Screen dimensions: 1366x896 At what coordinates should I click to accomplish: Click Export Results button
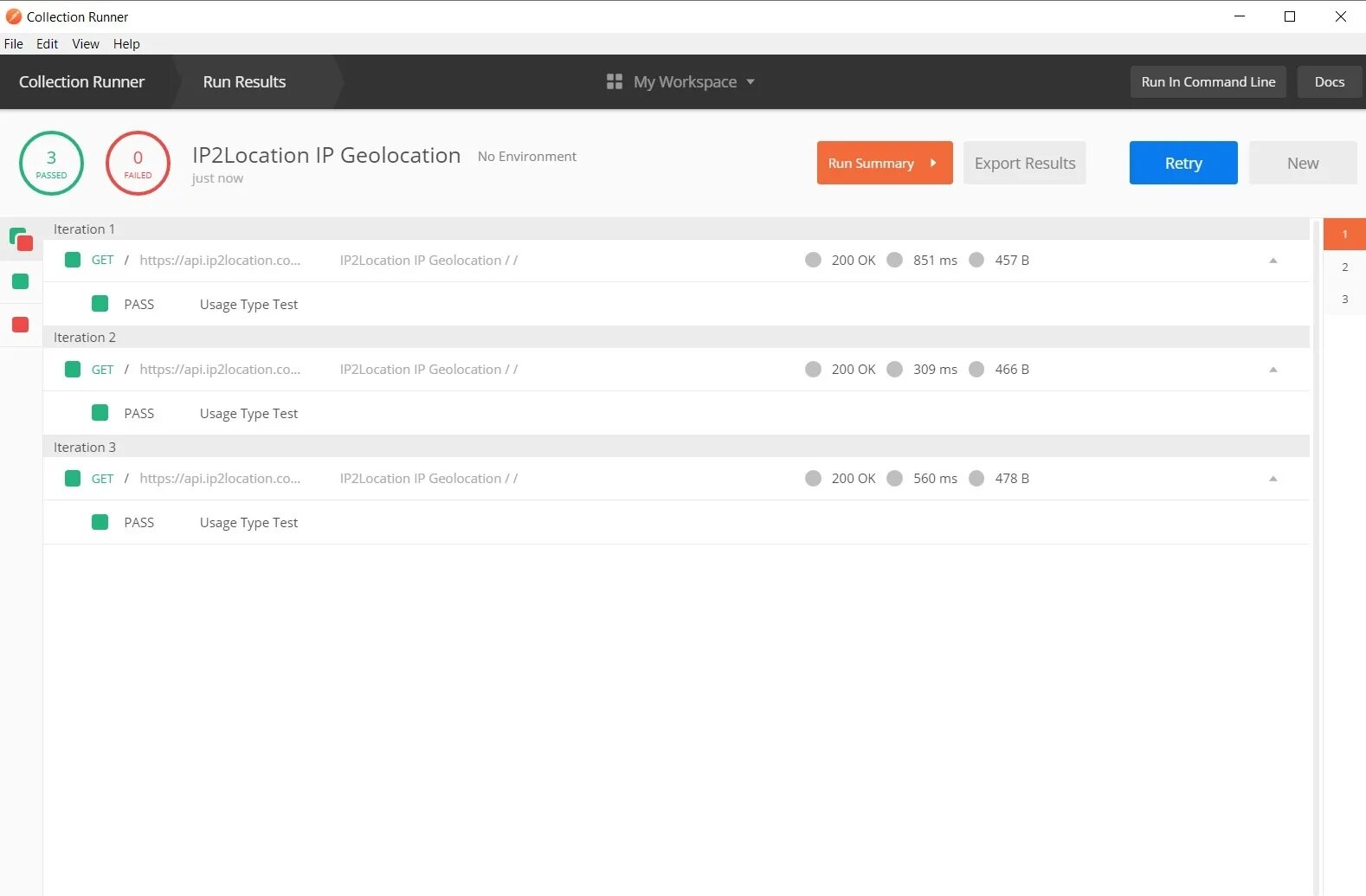[x=1025, y=163]
